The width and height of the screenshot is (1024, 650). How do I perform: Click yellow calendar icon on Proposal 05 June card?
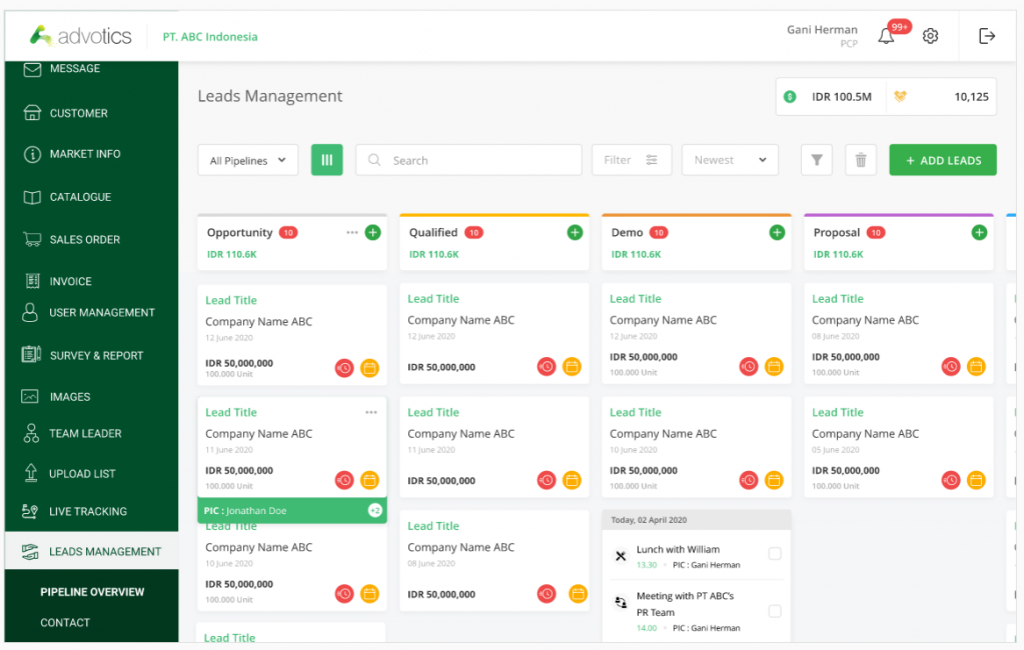tap(976, 480)
